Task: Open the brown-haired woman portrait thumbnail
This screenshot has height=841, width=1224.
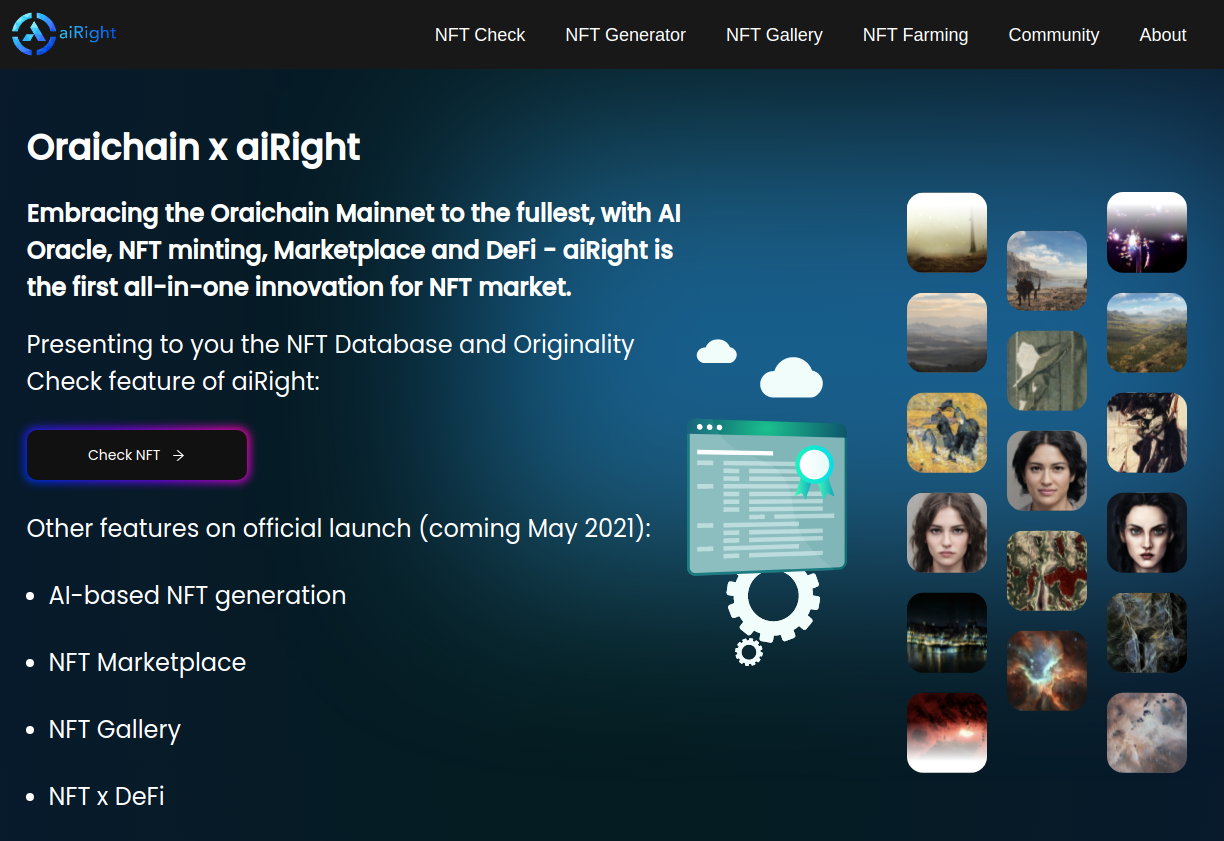Action: [x=947, y=532]
